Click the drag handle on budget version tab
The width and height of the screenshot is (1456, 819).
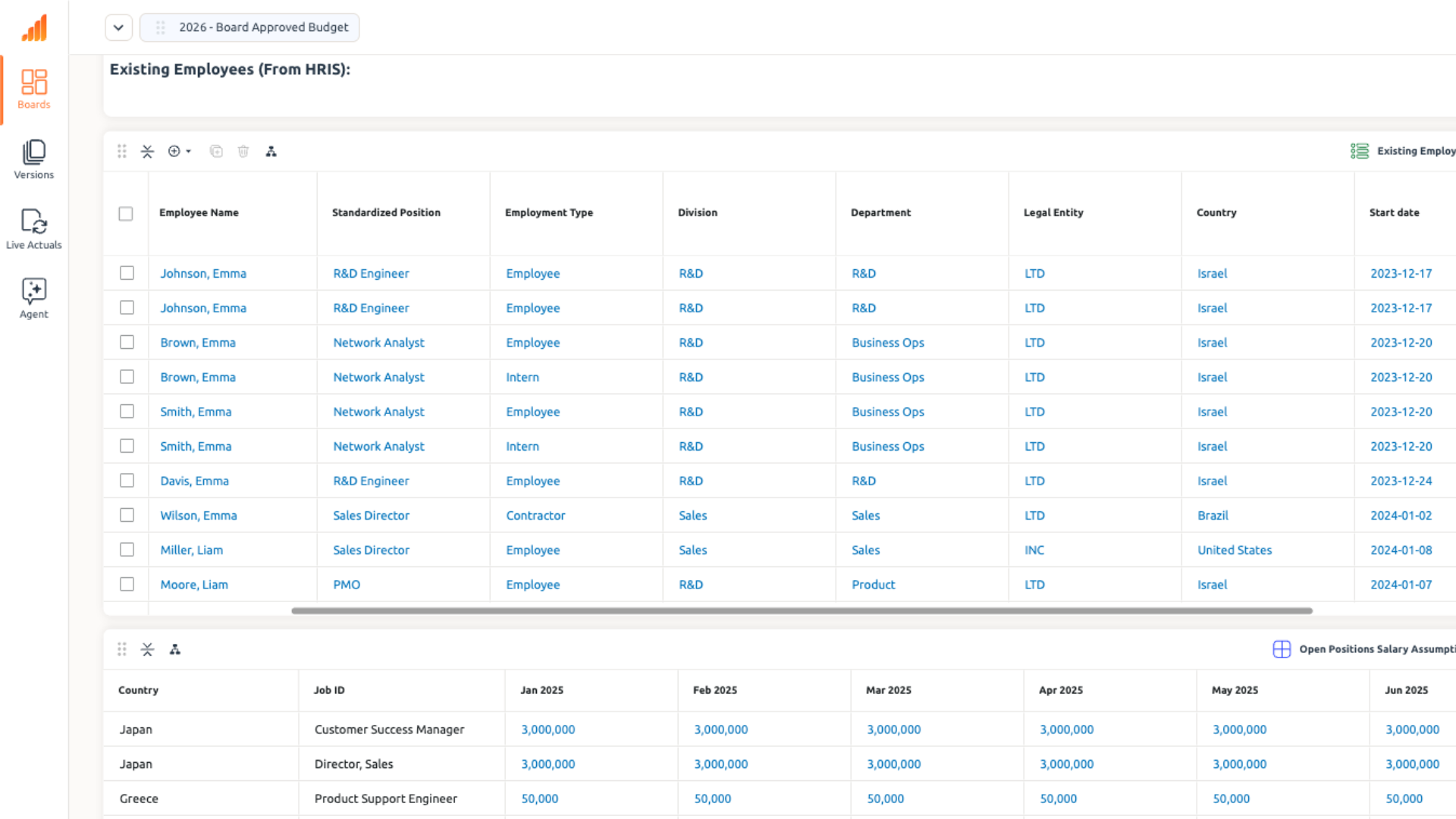[161, 27]
